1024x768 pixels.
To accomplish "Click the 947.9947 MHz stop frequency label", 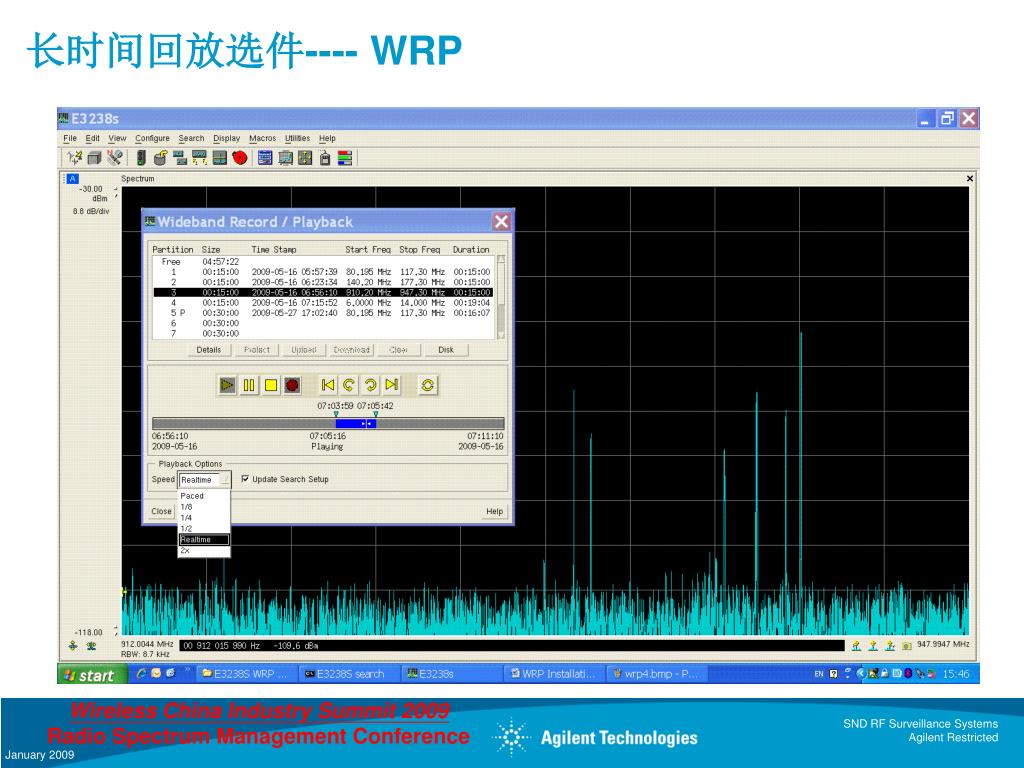I will [x=943, y=644].
